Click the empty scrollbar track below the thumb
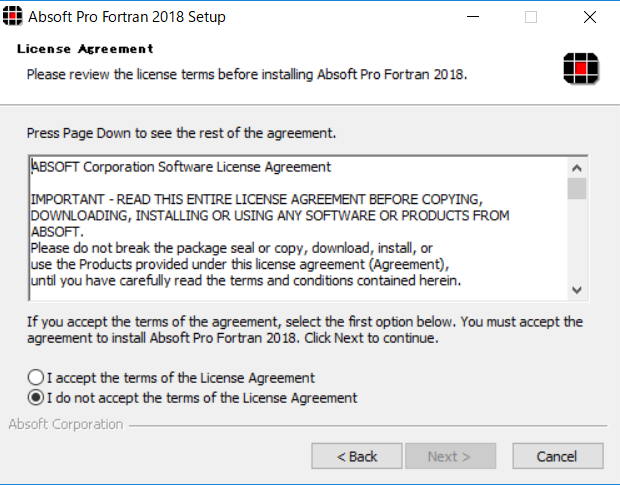The height and width of the screenshot is (485, 620). [577, 240]
